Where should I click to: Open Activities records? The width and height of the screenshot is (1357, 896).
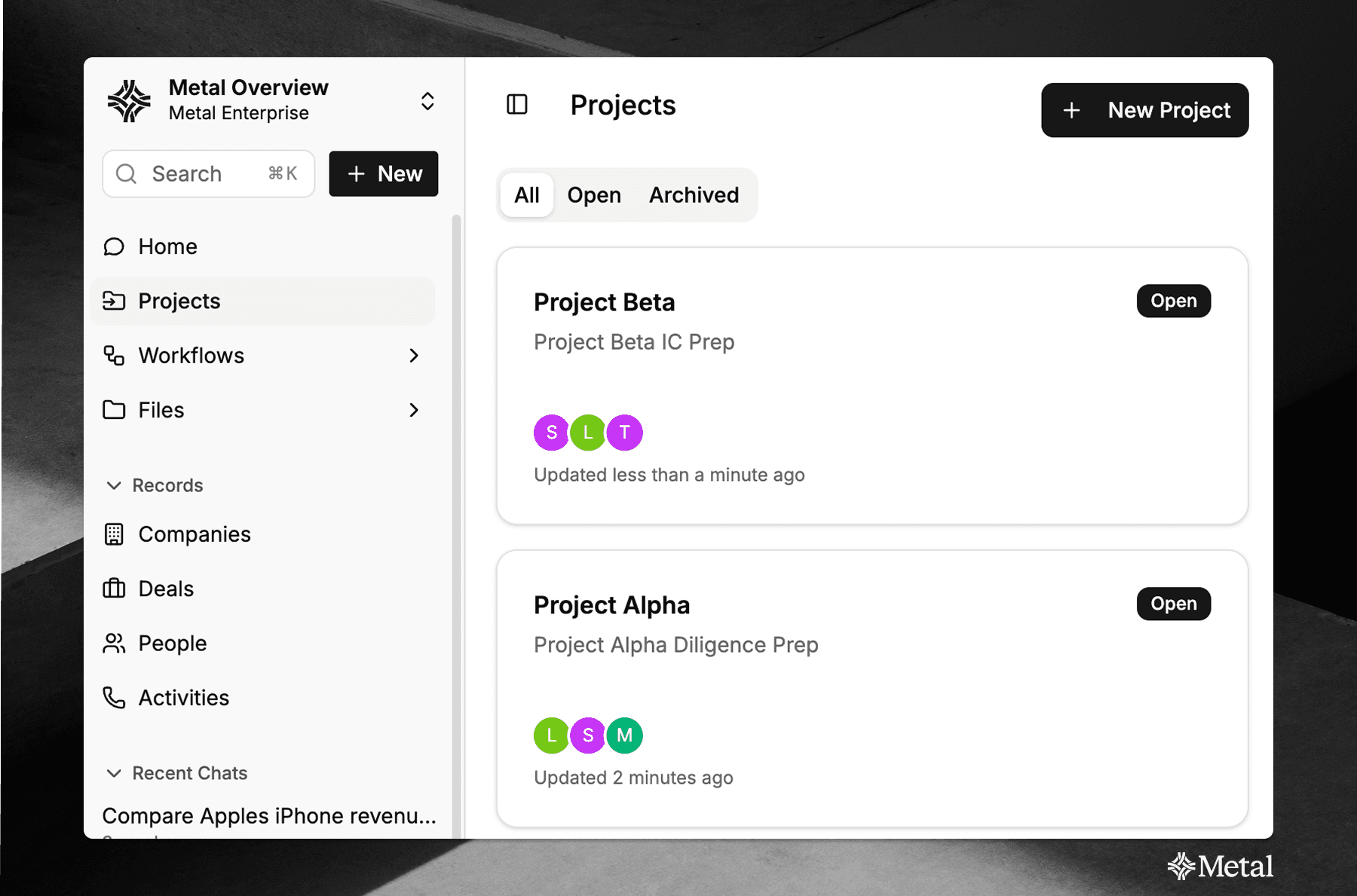[262, 698]
